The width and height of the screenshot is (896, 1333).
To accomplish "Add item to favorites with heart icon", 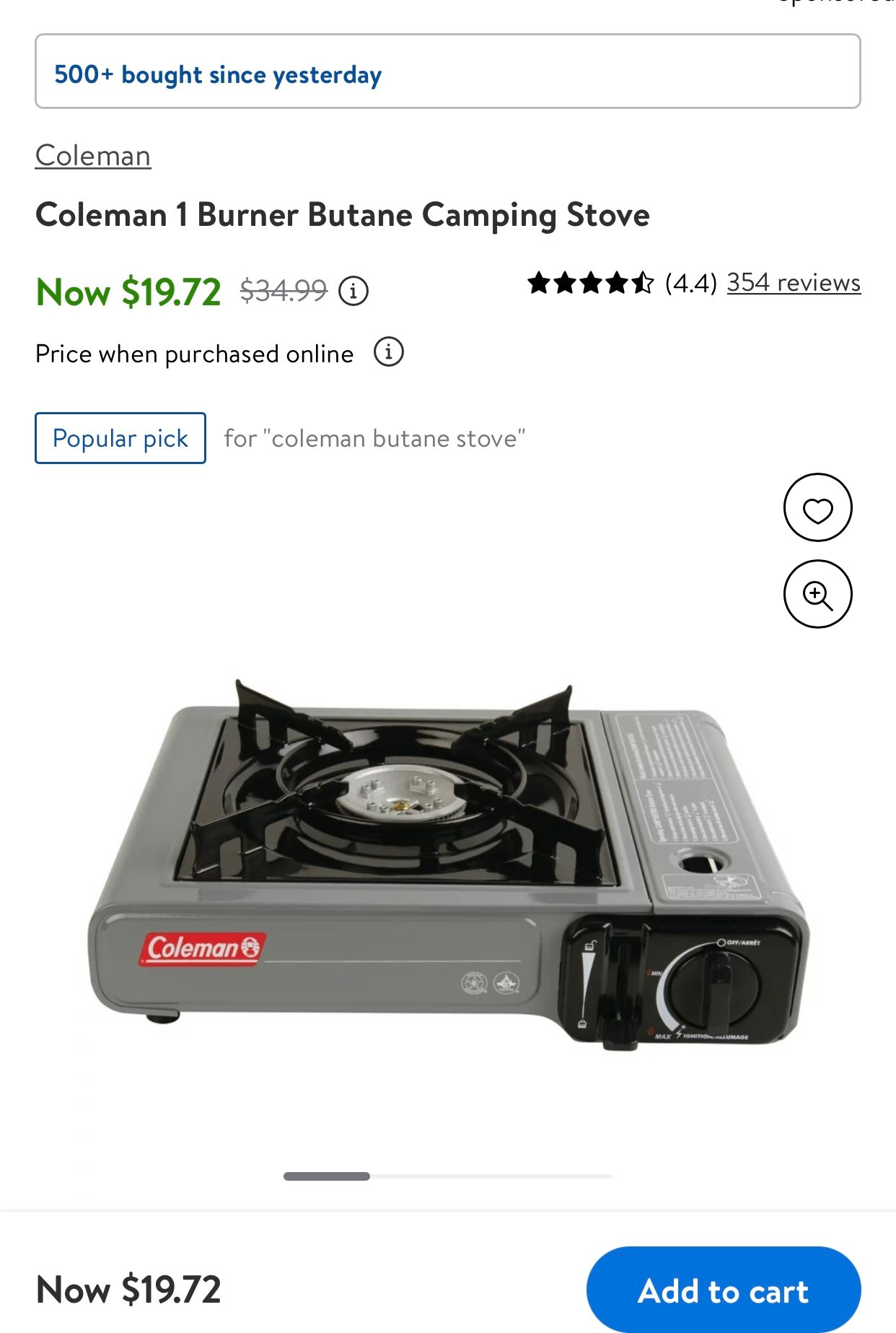I will coord(817,507).
